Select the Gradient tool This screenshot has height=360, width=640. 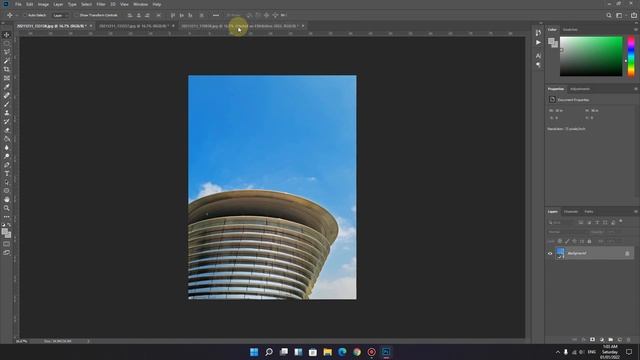[7, 139]
